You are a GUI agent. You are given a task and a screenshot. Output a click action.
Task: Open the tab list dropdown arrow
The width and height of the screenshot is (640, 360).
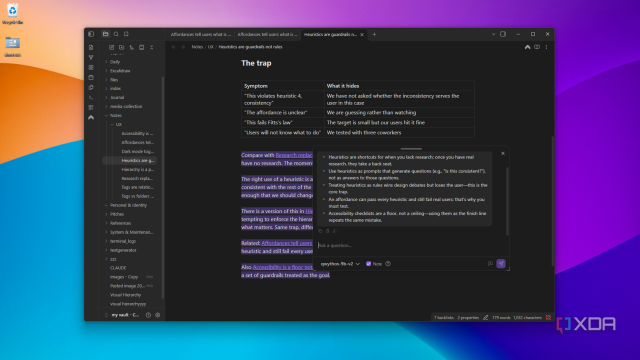(493, 34)
